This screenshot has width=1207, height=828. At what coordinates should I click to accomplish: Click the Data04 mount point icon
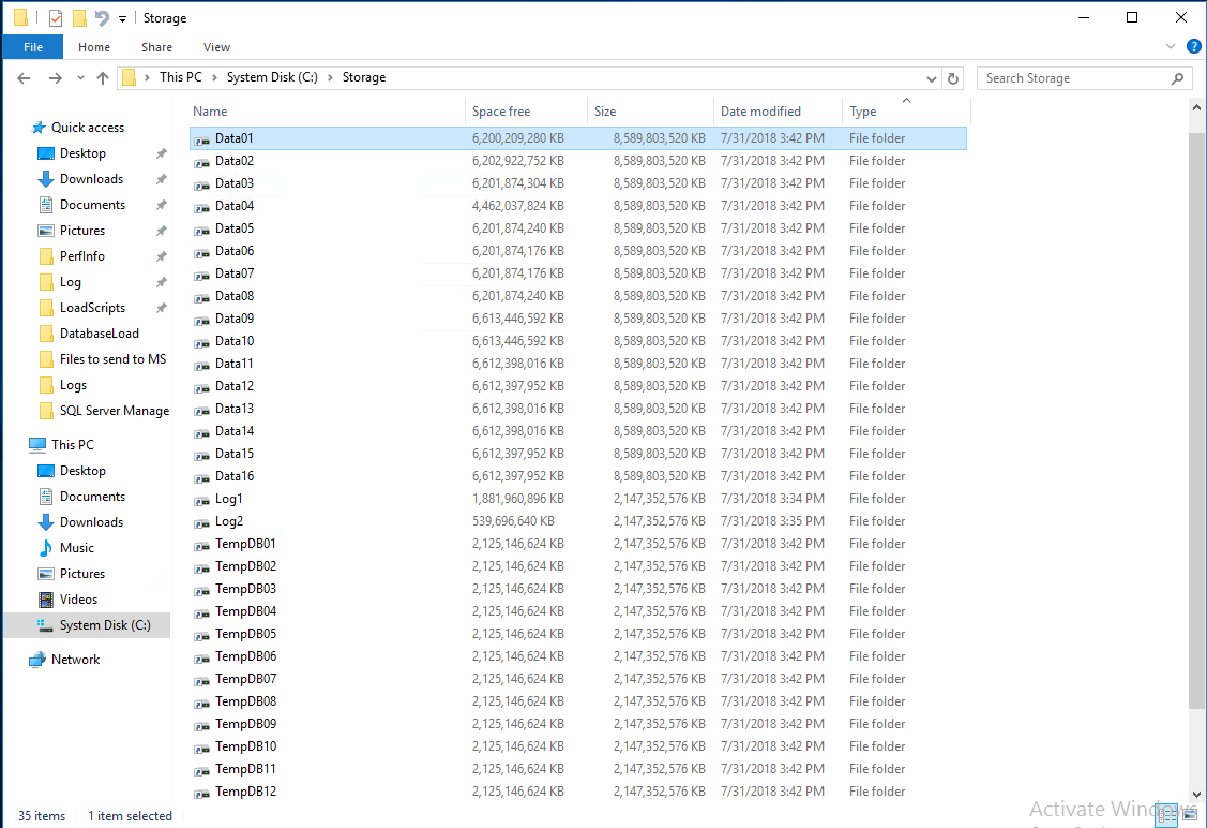[x=202, y=206]
